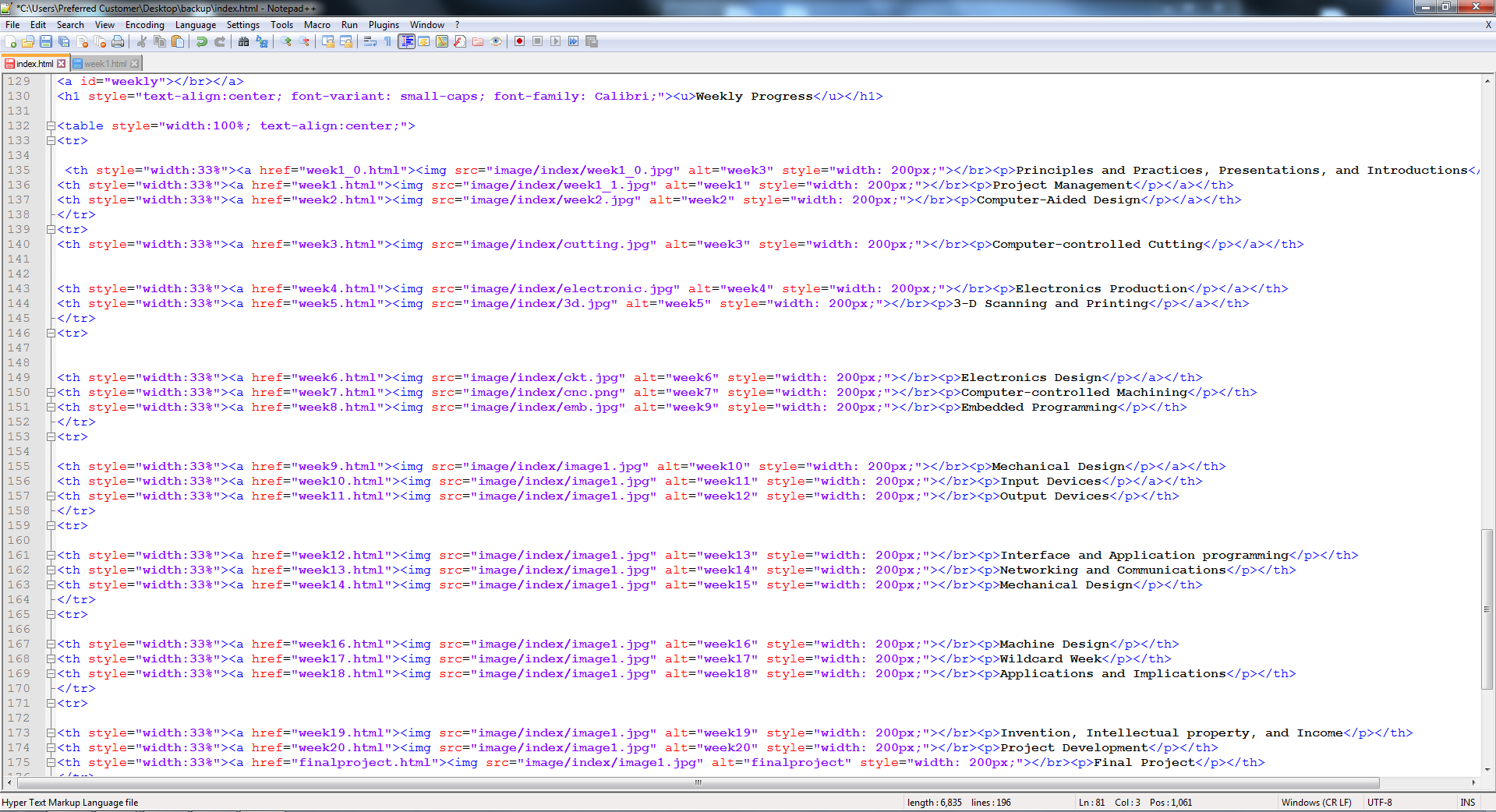Collapse the fold marker on line 161
The width and height of the screenshot is (1496, 812).
click(x=51, y=555)
